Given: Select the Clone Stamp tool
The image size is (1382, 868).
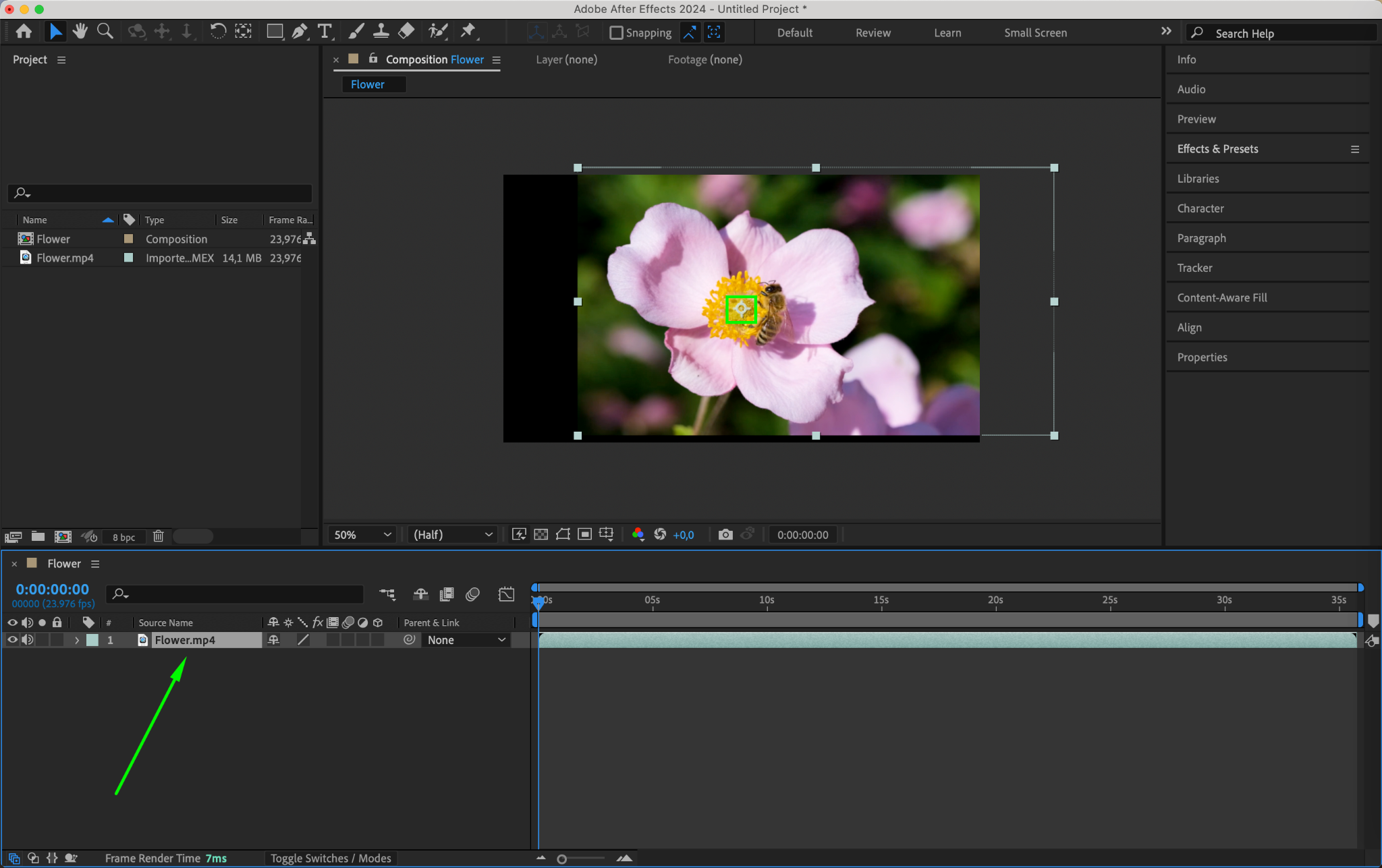Looking at the screenshot, I should tap(381, 31).
